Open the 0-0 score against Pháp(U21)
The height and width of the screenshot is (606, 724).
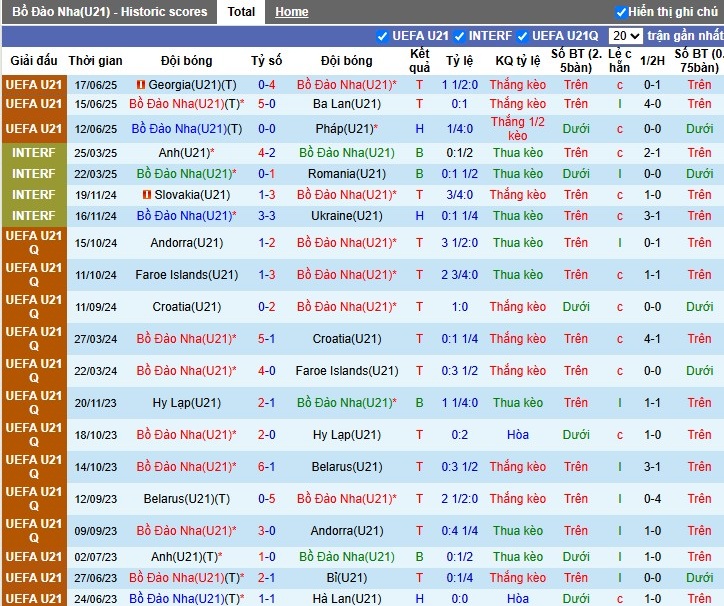[266, 129]
